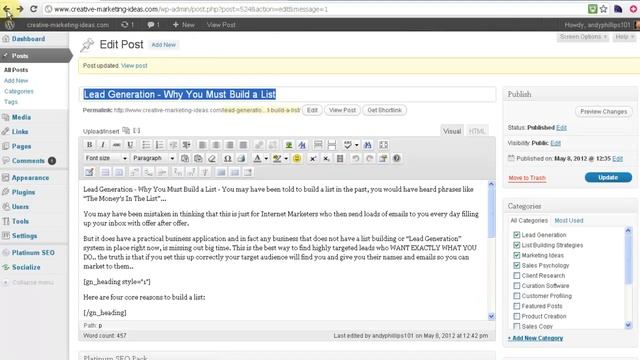
Task: Open the Font size dropdown
Action: pos(106,158)
